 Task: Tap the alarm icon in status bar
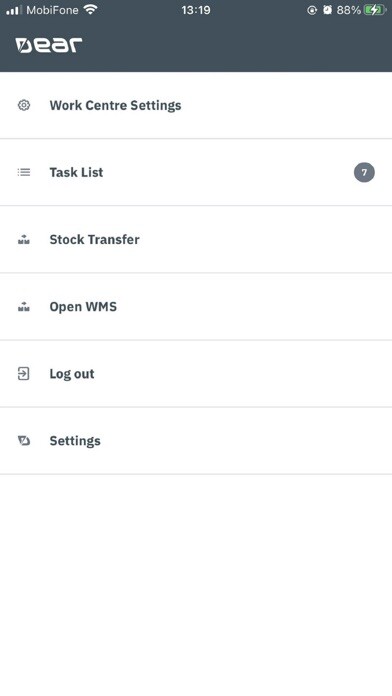(328, 10)
